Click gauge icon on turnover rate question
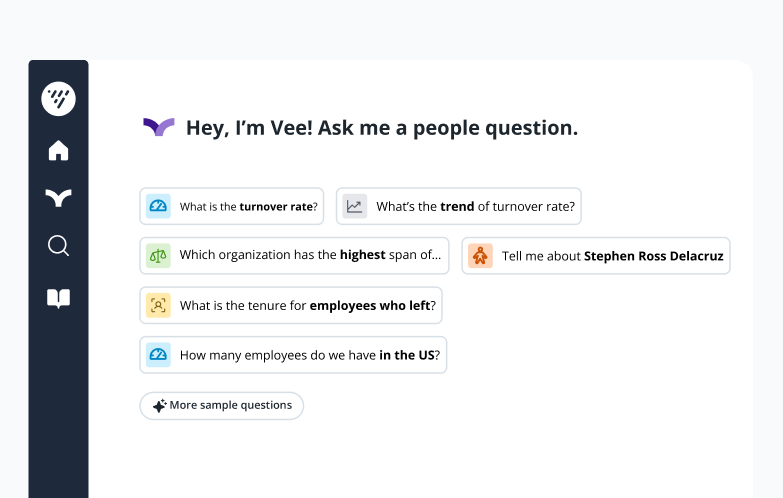The image size is (783, 498). pos(158,207)
